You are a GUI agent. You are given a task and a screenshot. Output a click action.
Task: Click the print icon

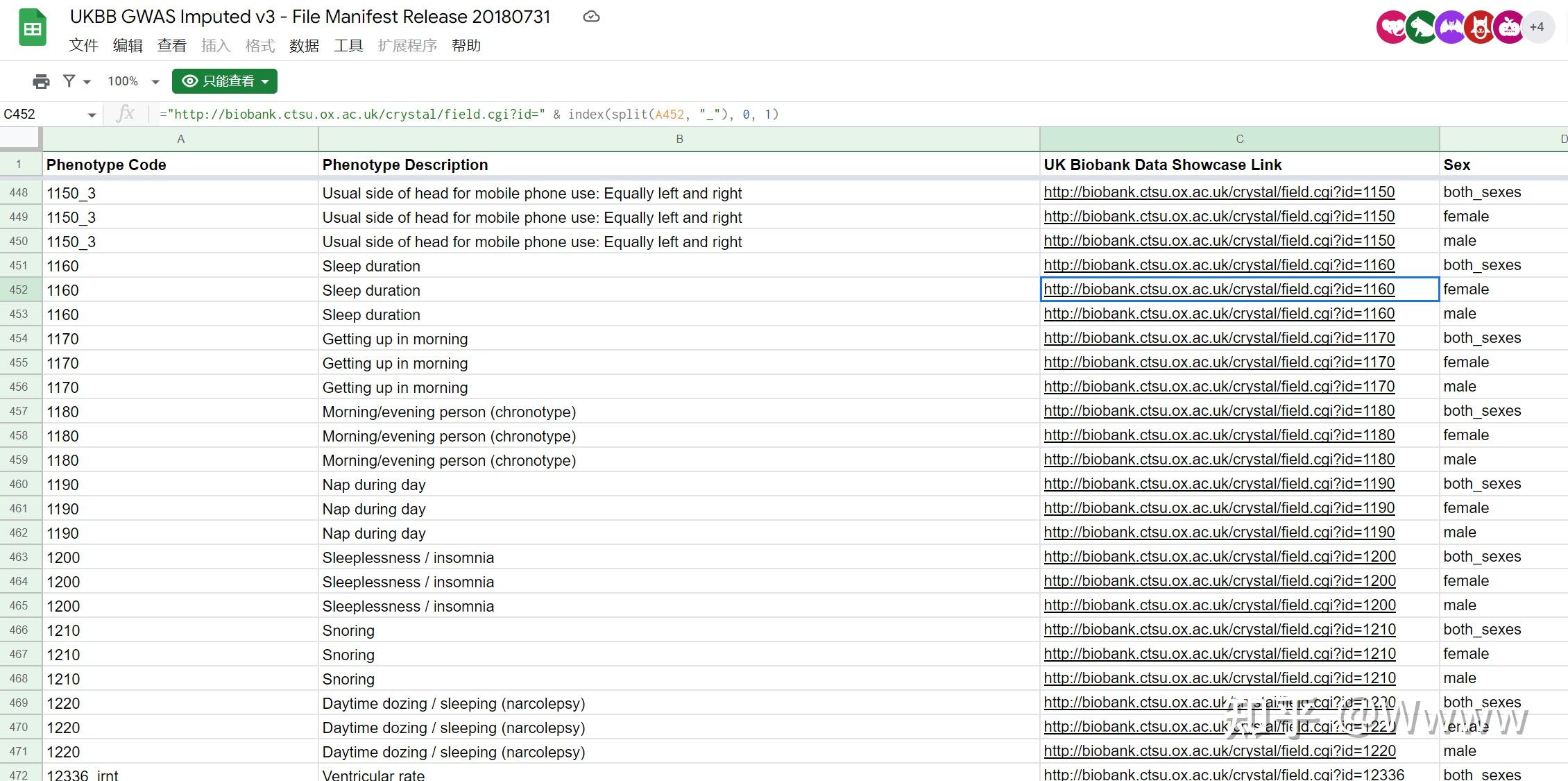[41, 81]
